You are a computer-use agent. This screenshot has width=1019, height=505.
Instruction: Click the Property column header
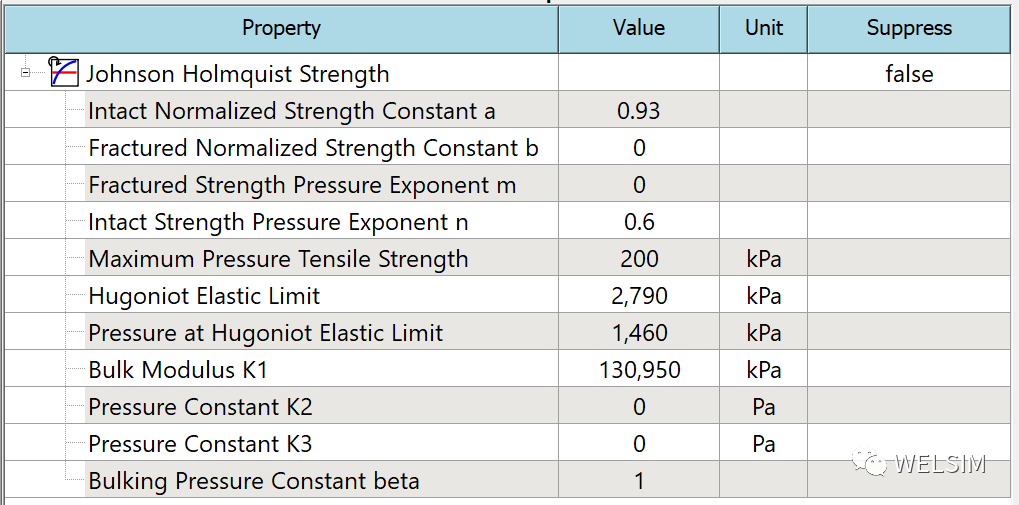pos(281,28)
